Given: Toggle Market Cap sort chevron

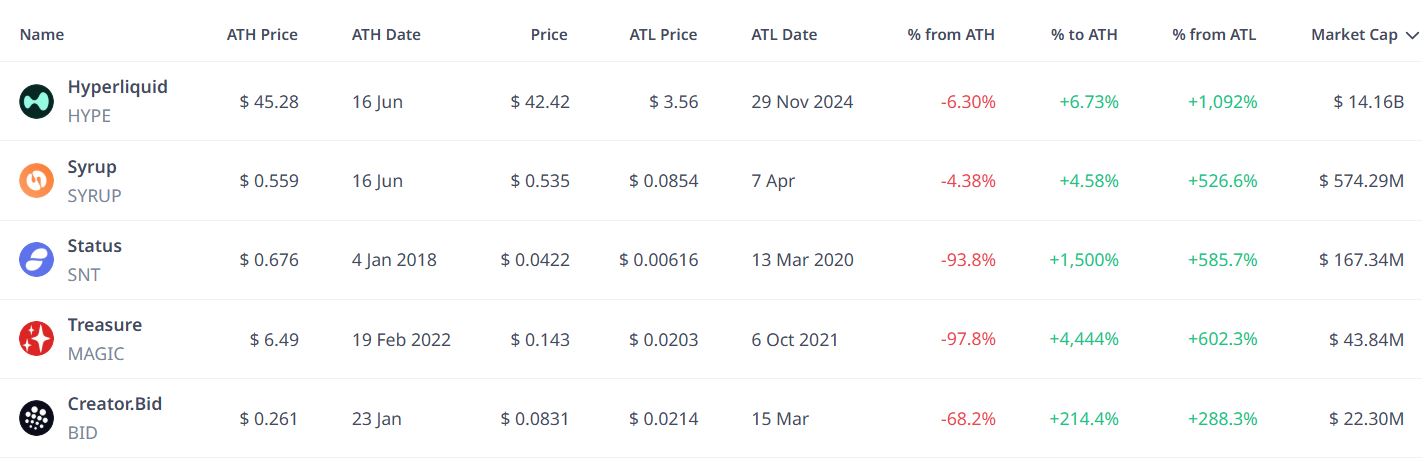Looking at the screenshot, I should coord(1412,35).
